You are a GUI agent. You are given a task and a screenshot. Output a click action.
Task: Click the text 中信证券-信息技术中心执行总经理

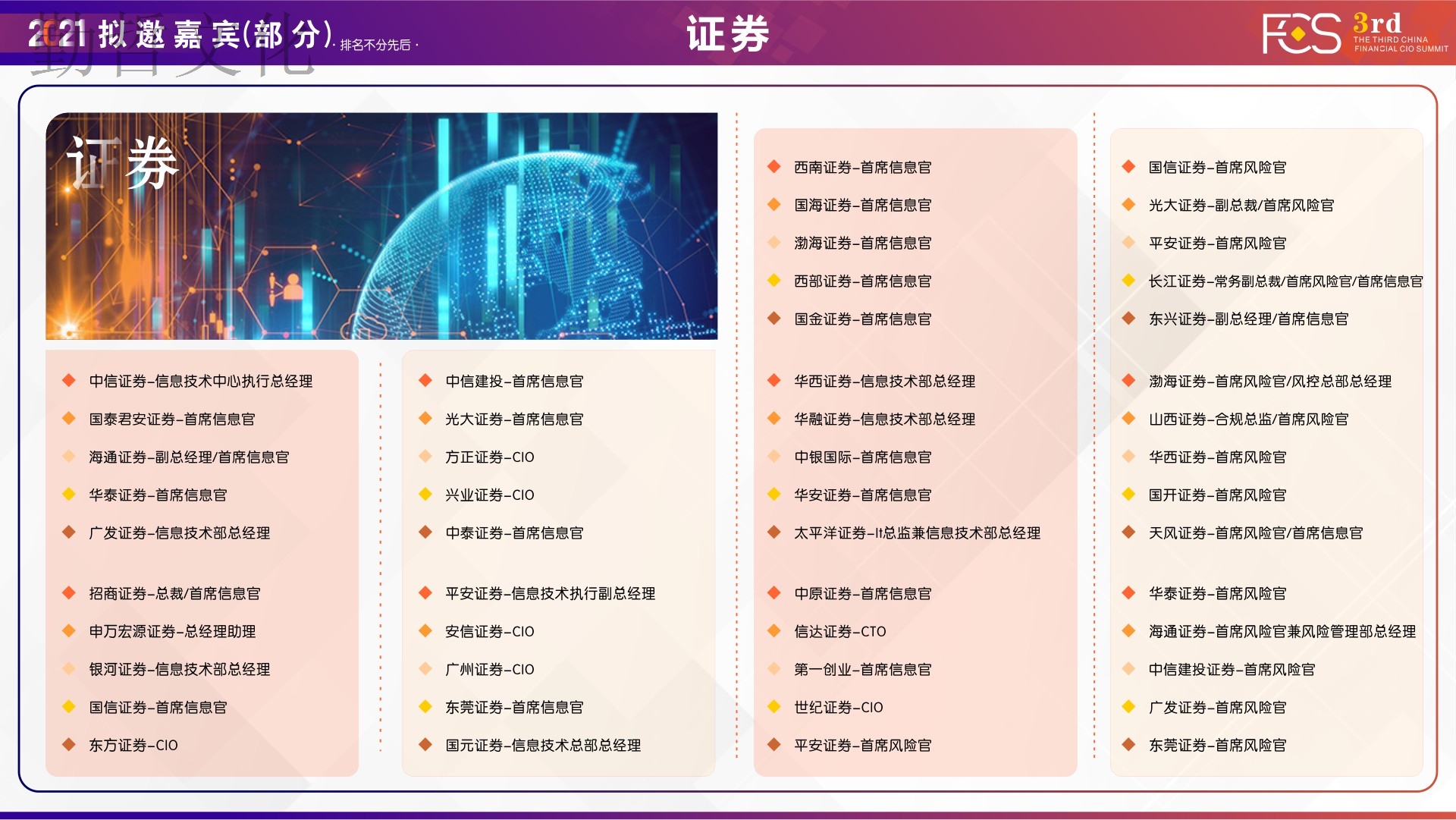click(x=201, y=382)
